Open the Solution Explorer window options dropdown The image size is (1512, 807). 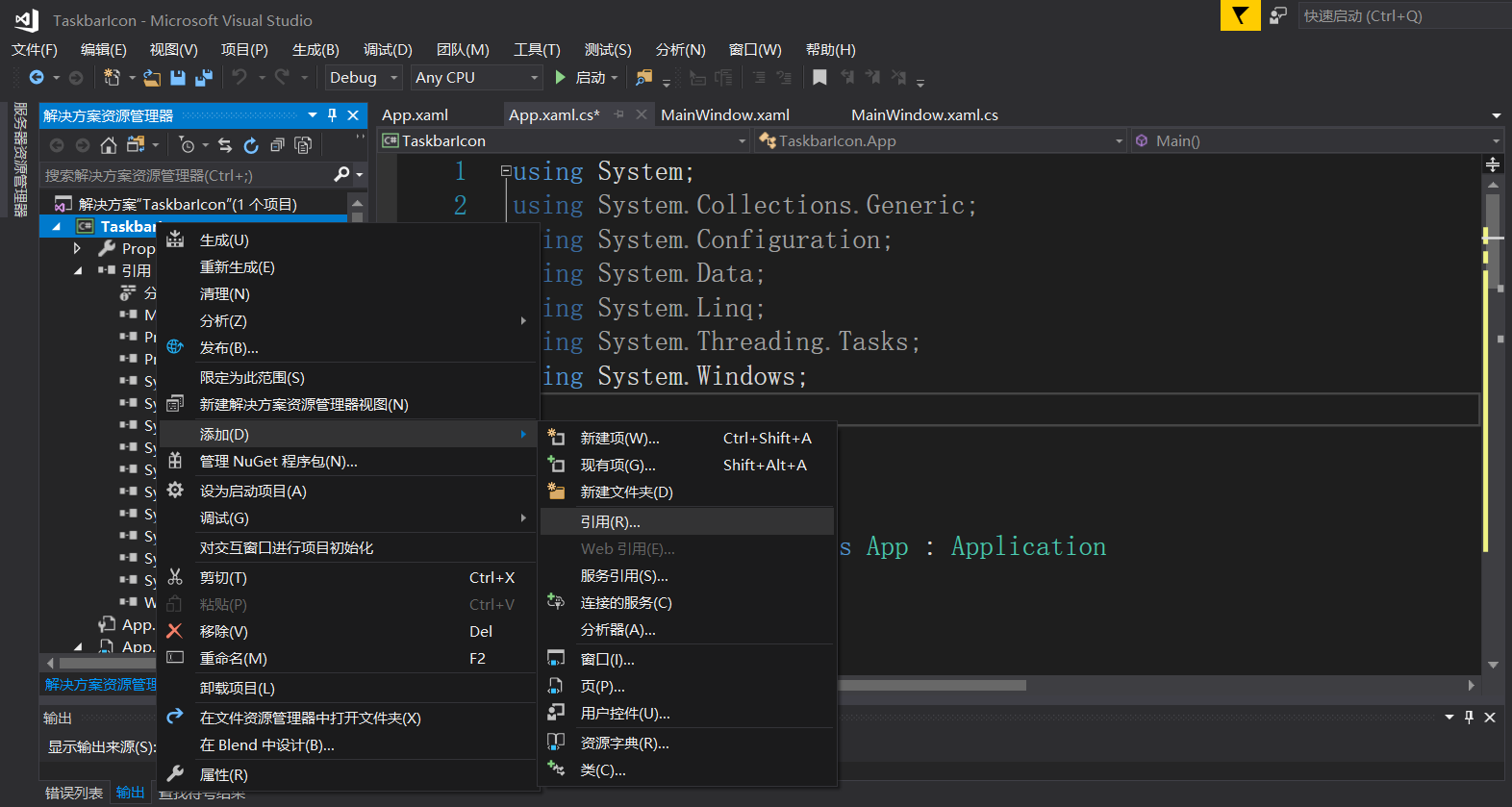pos(313,115)
